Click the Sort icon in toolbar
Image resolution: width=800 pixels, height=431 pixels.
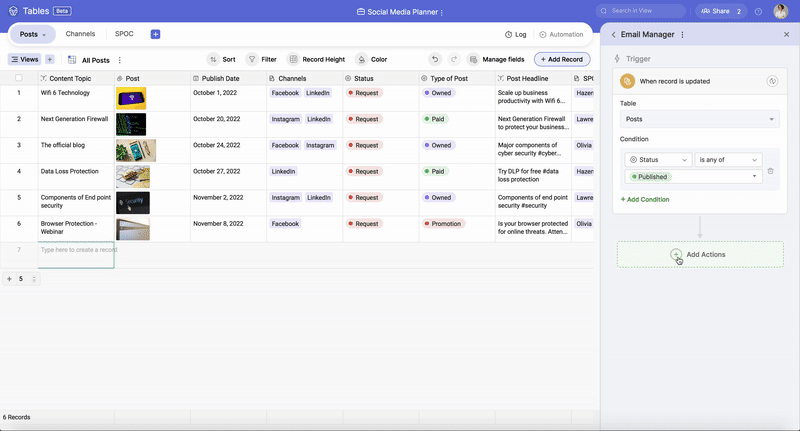click(x=213, y=59)
